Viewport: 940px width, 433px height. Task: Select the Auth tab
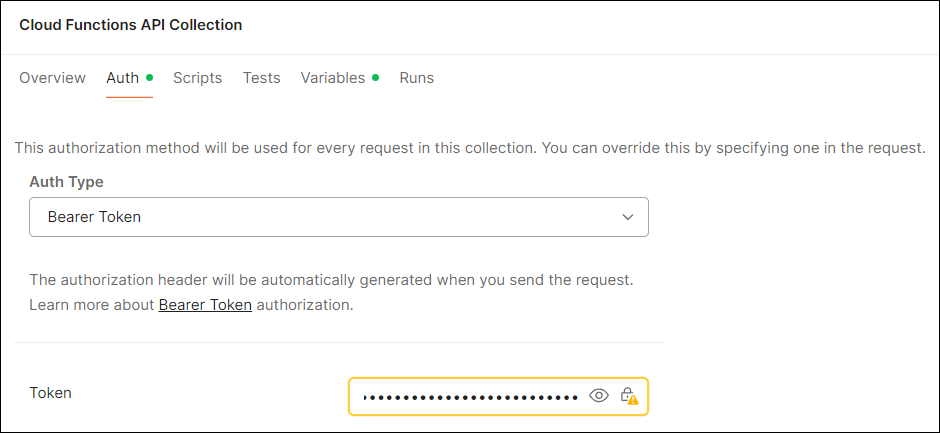pyautogui.click(x=122, y=78)
